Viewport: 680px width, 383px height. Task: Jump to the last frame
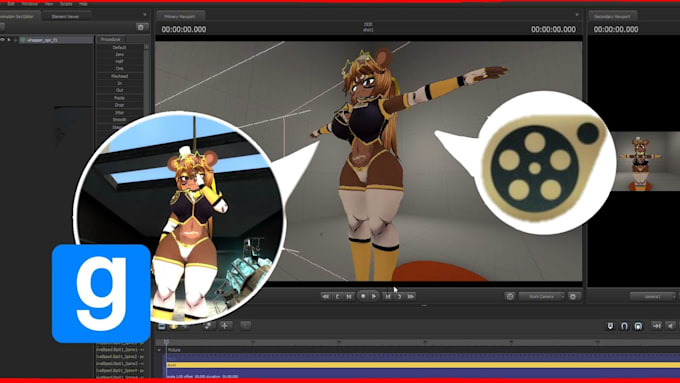411,297
